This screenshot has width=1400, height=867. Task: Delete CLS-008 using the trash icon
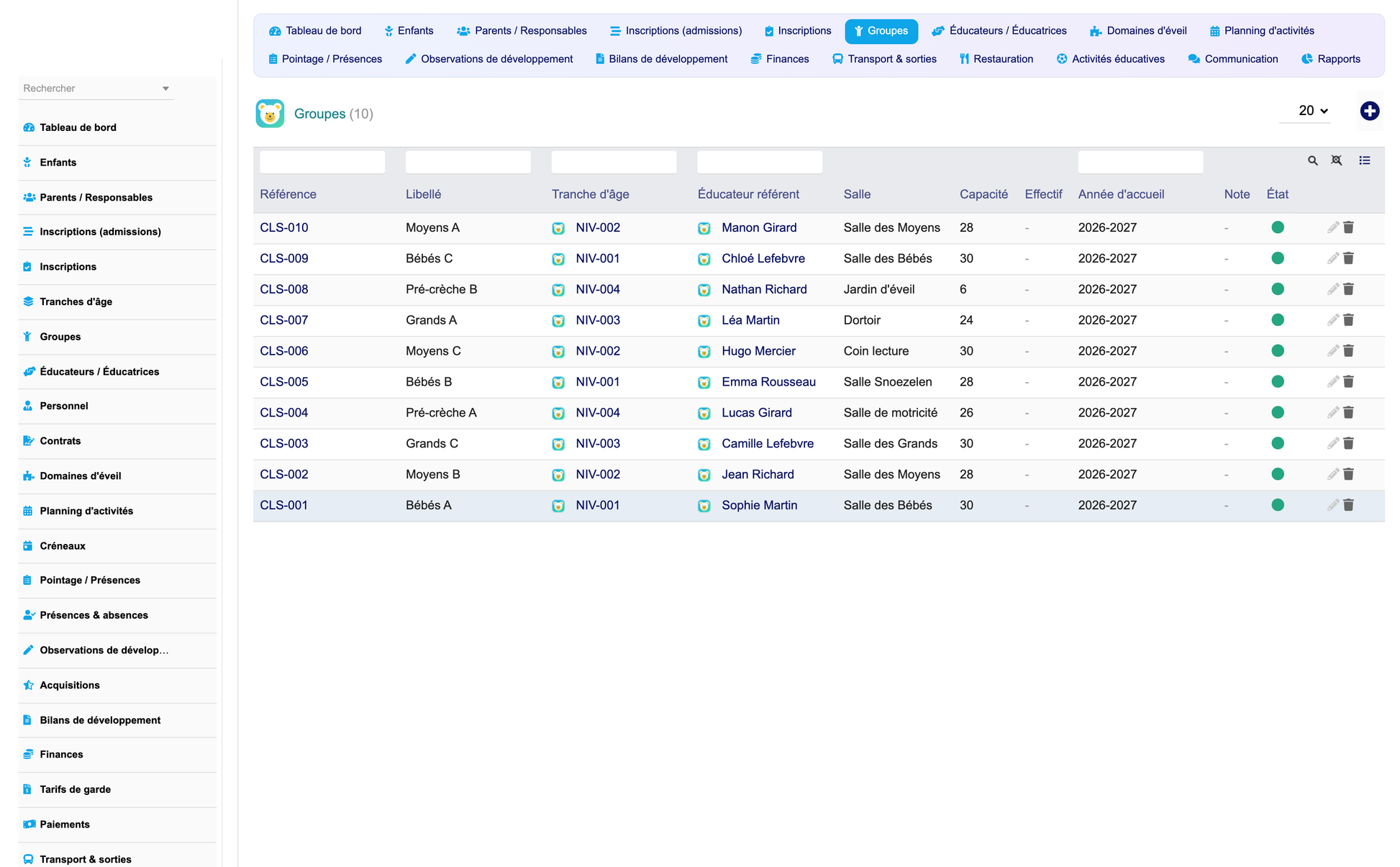tap(1348, 289)
